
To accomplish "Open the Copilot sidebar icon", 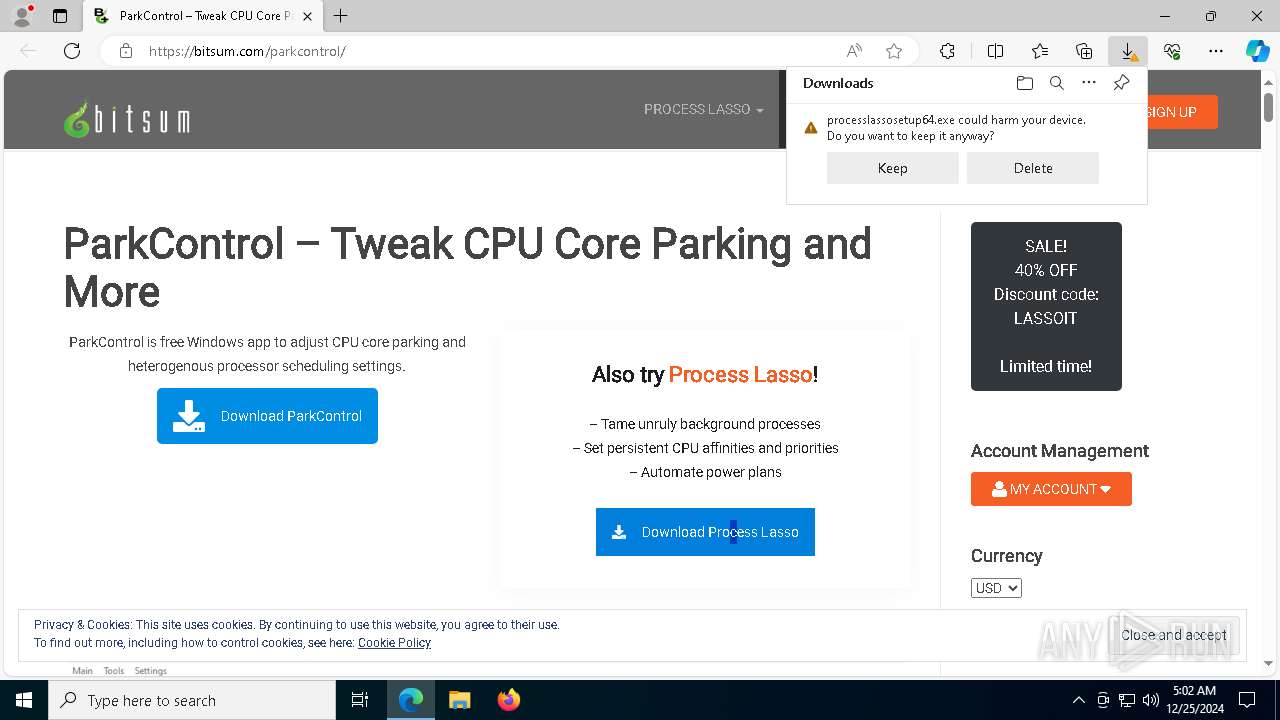I will [1258, 51].
